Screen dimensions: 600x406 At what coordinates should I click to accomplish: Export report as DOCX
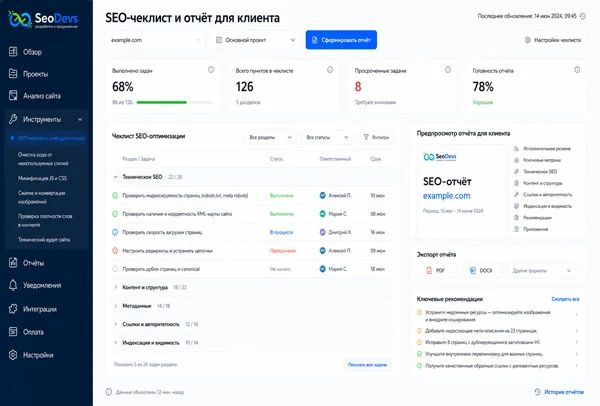coord(482,271)
